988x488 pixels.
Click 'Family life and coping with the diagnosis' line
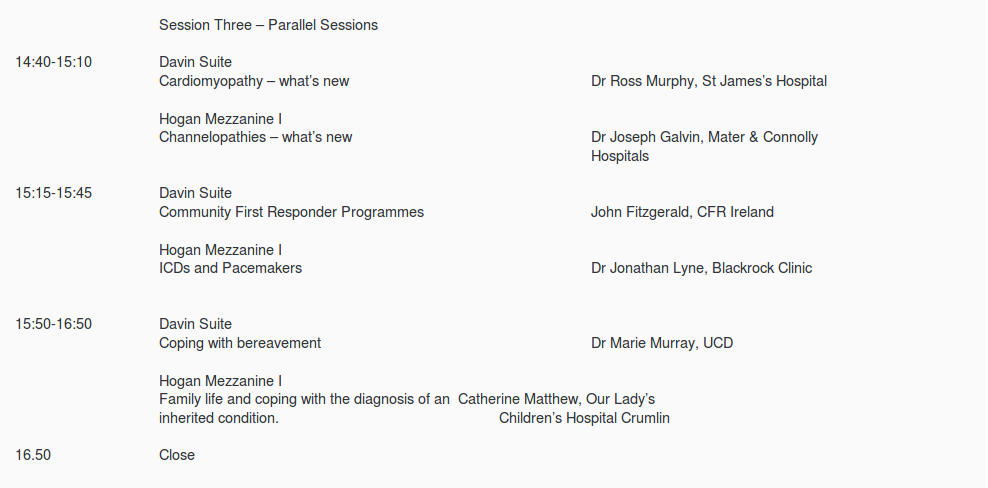pyautogui.click(x=304, y=399)
